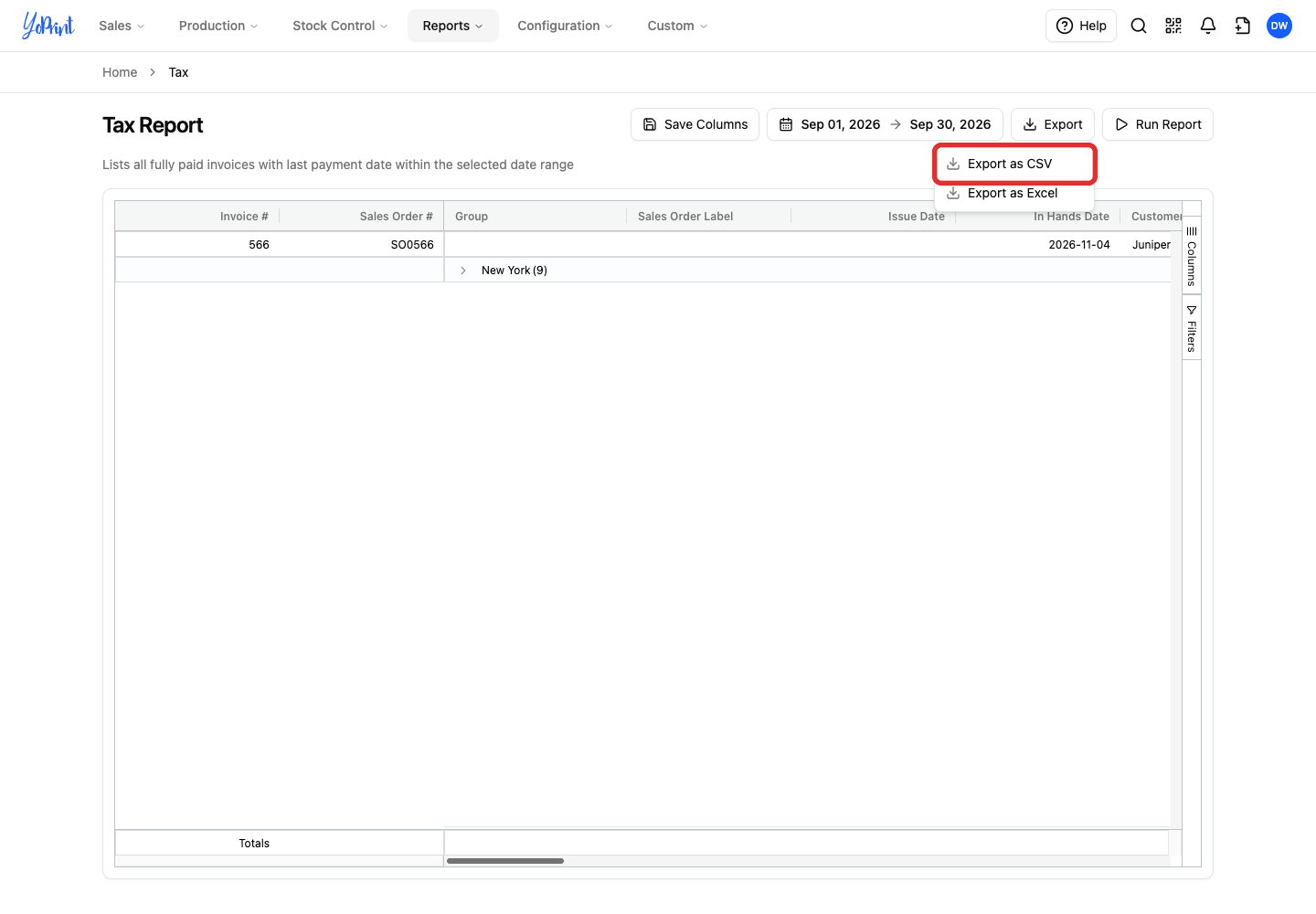Open the YoPrint logo home
This screenshot has height=914, width=1316.
coord(48,26)
